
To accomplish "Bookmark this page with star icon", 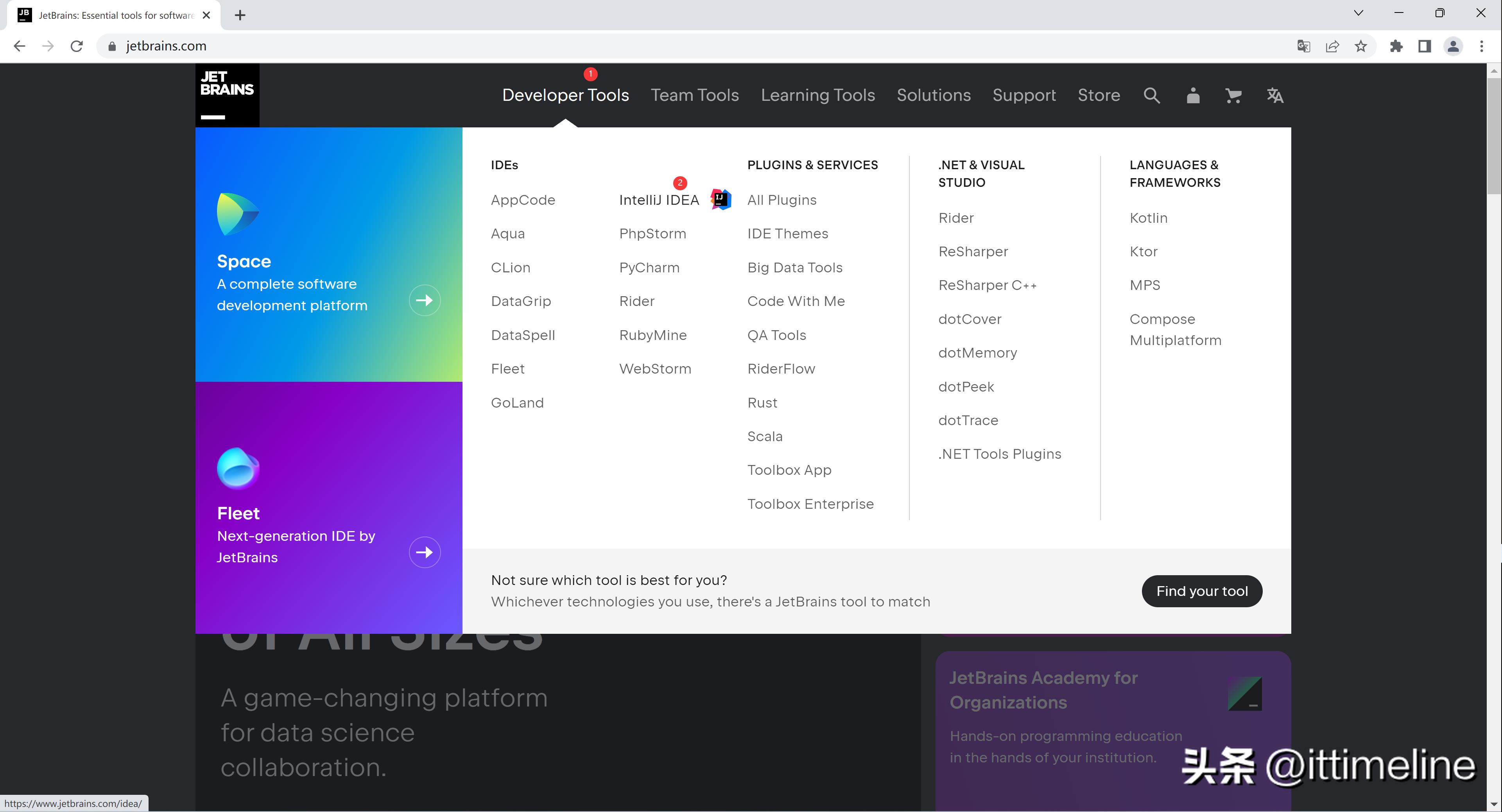I will 1361,46.
